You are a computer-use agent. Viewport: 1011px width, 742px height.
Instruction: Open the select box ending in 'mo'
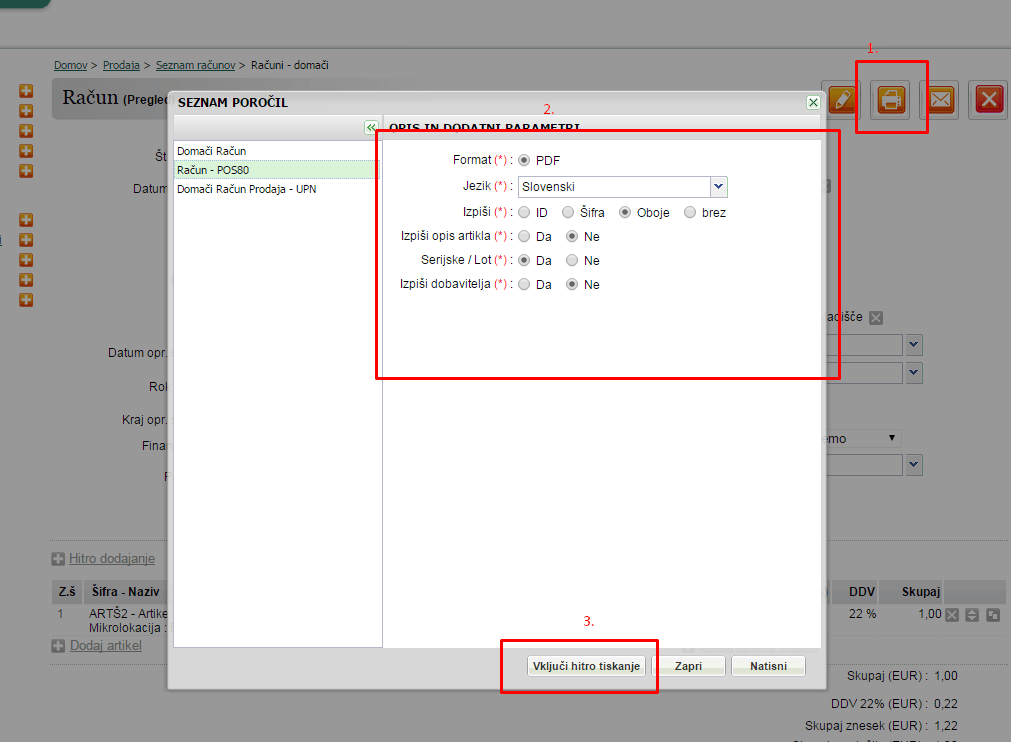click(863, 438)
